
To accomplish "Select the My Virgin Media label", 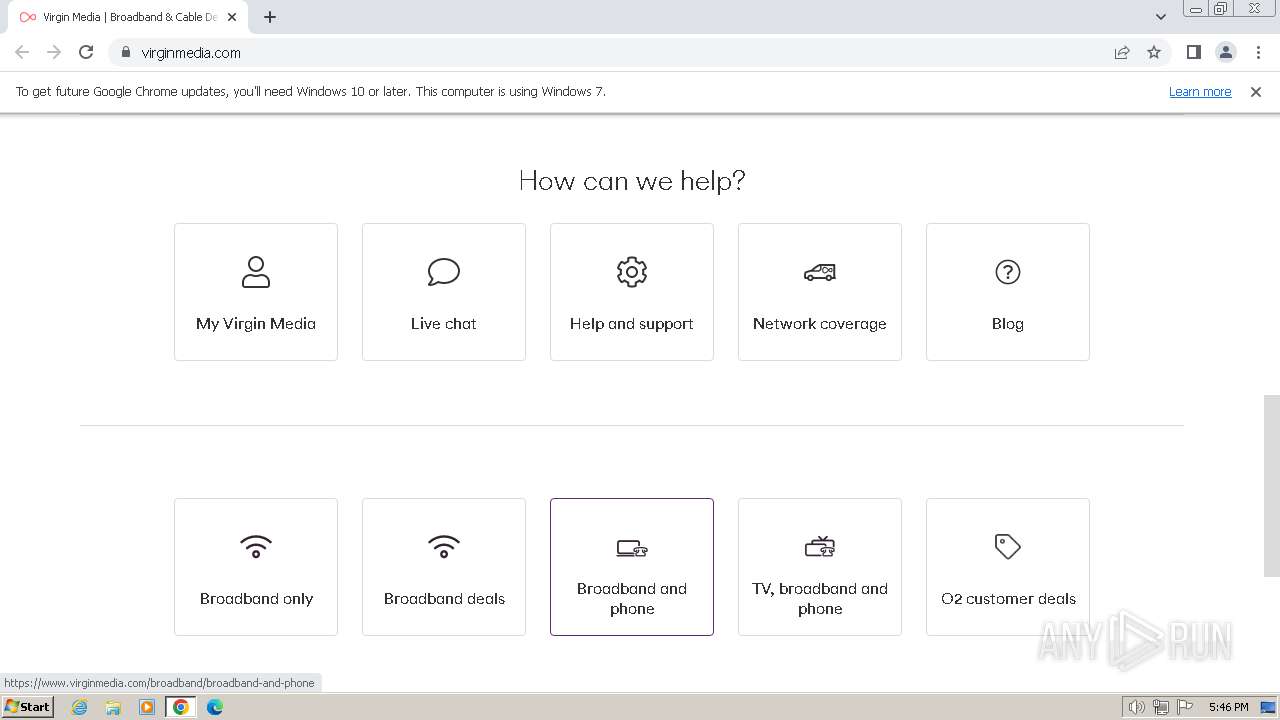I will click(256, 324).
